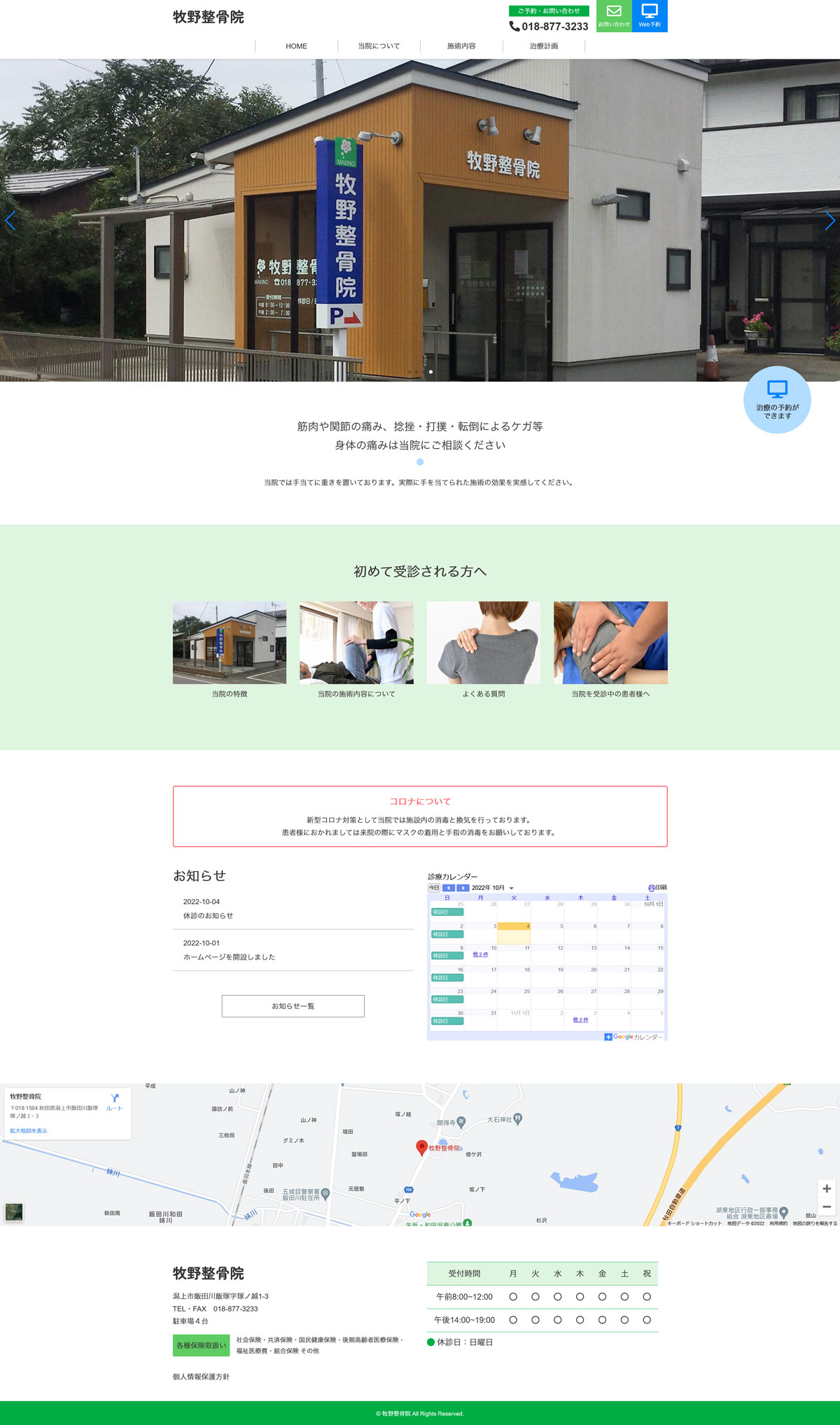840x1425 pixels.
Task: Zoom out on the map
Action: 827,1207
